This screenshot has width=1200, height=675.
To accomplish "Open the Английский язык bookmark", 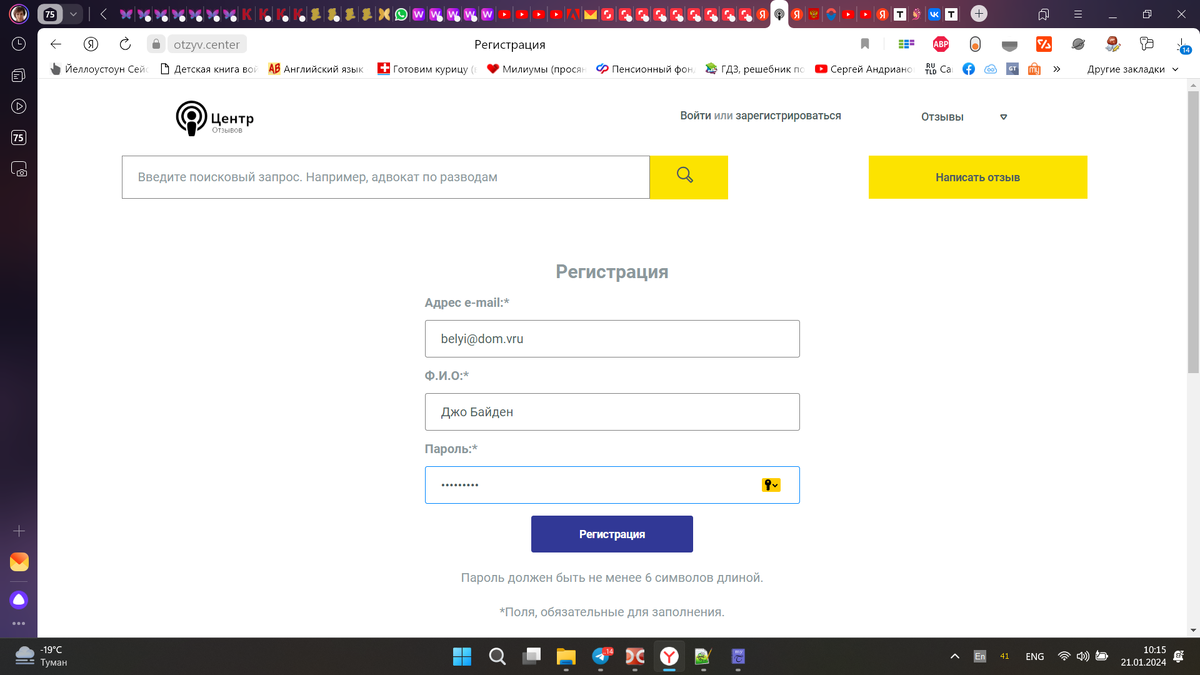I will [x=315, y=69].
